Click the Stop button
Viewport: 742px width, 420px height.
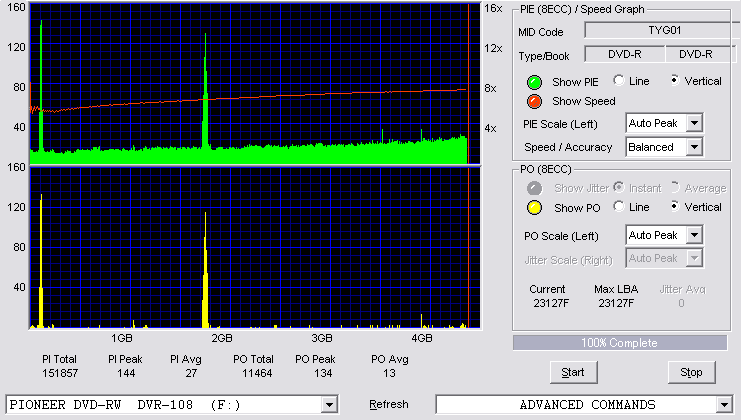pos(691,373)
